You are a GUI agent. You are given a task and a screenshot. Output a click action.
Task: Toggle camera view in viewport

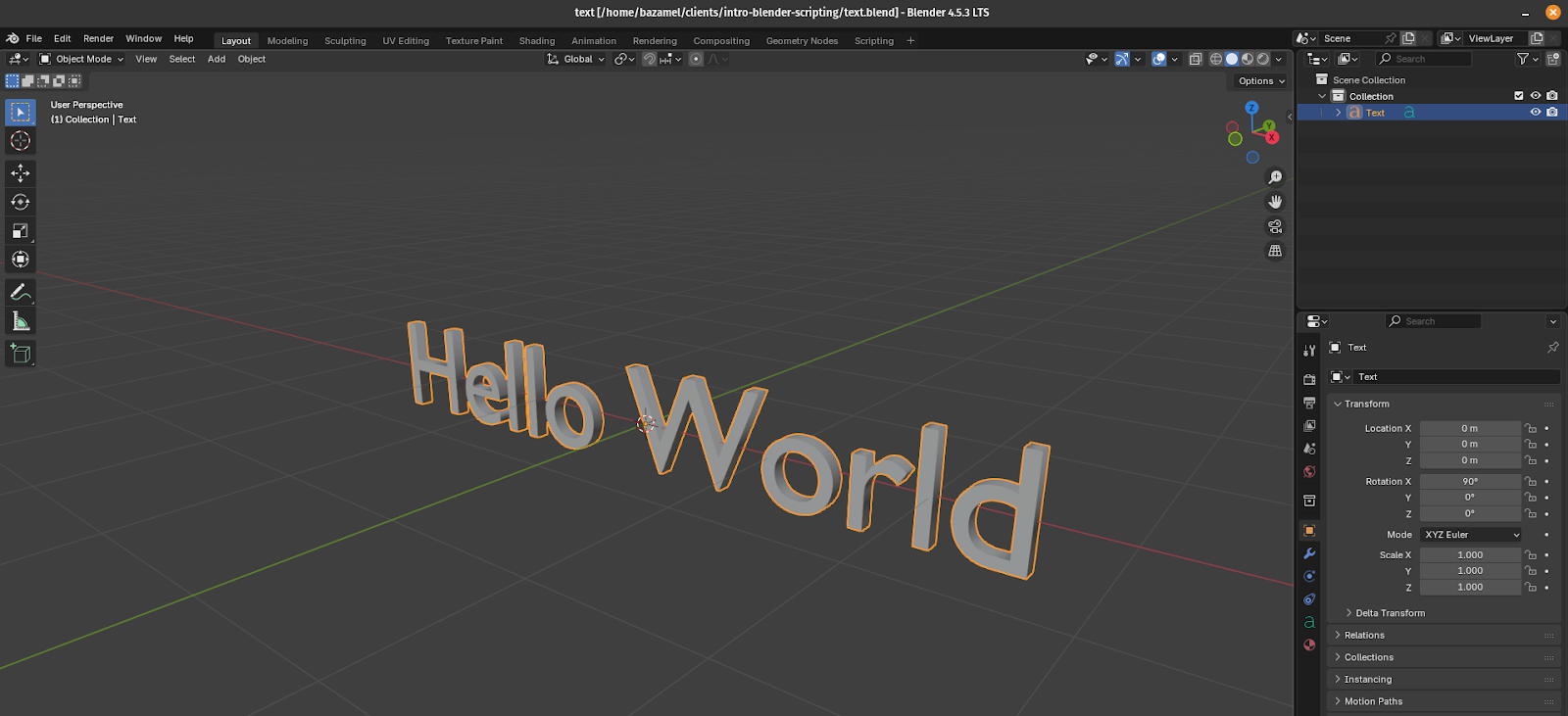pos(1275,226)
